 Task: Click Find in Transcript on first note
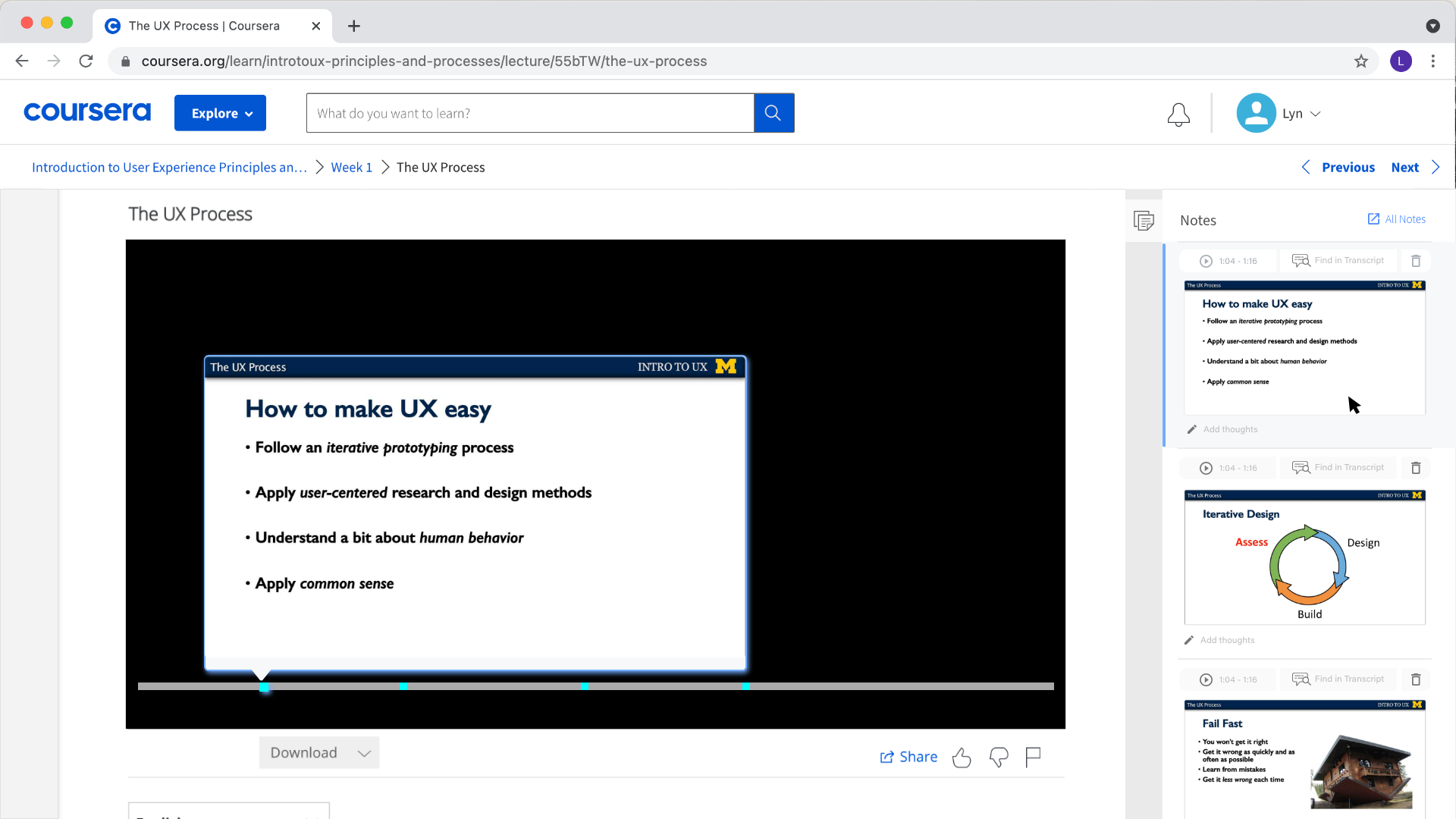[1338, 261]
